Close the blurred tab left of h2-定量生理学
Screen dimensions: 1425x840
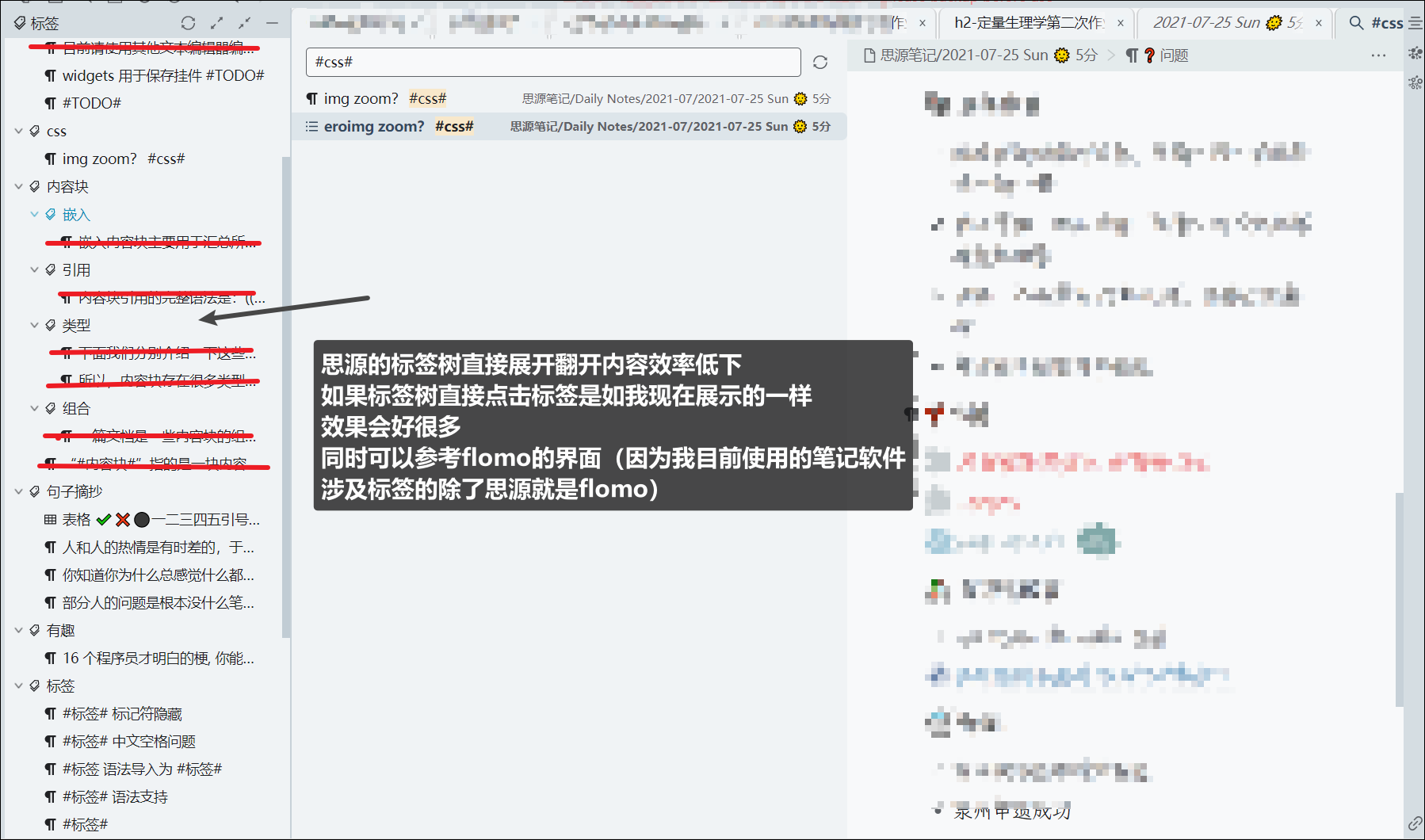click(x=923, y=23)
